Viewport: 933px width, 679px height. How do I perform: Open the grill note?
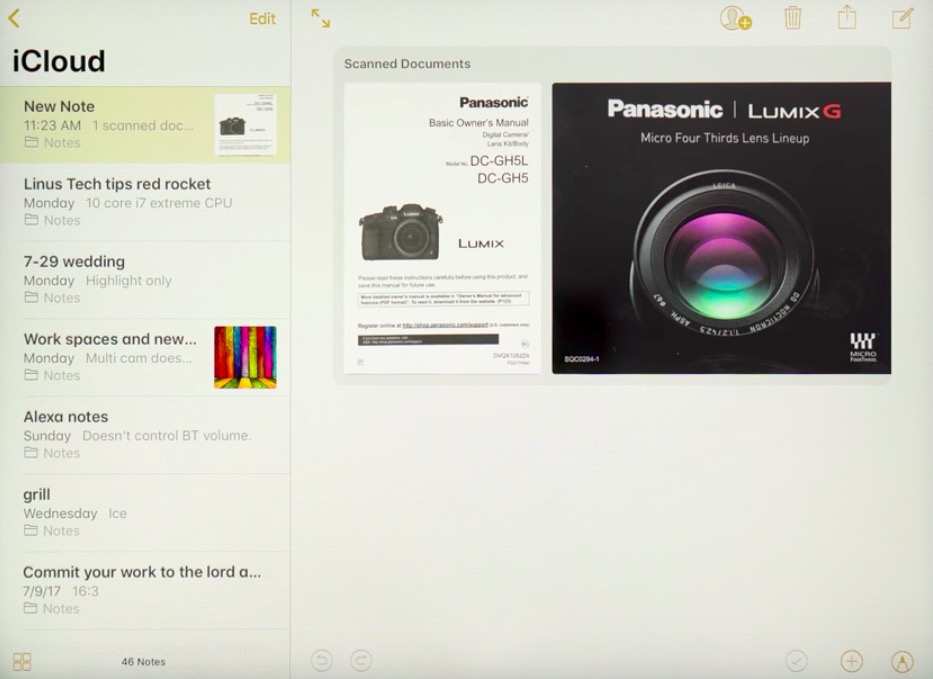tap(145, 513)
